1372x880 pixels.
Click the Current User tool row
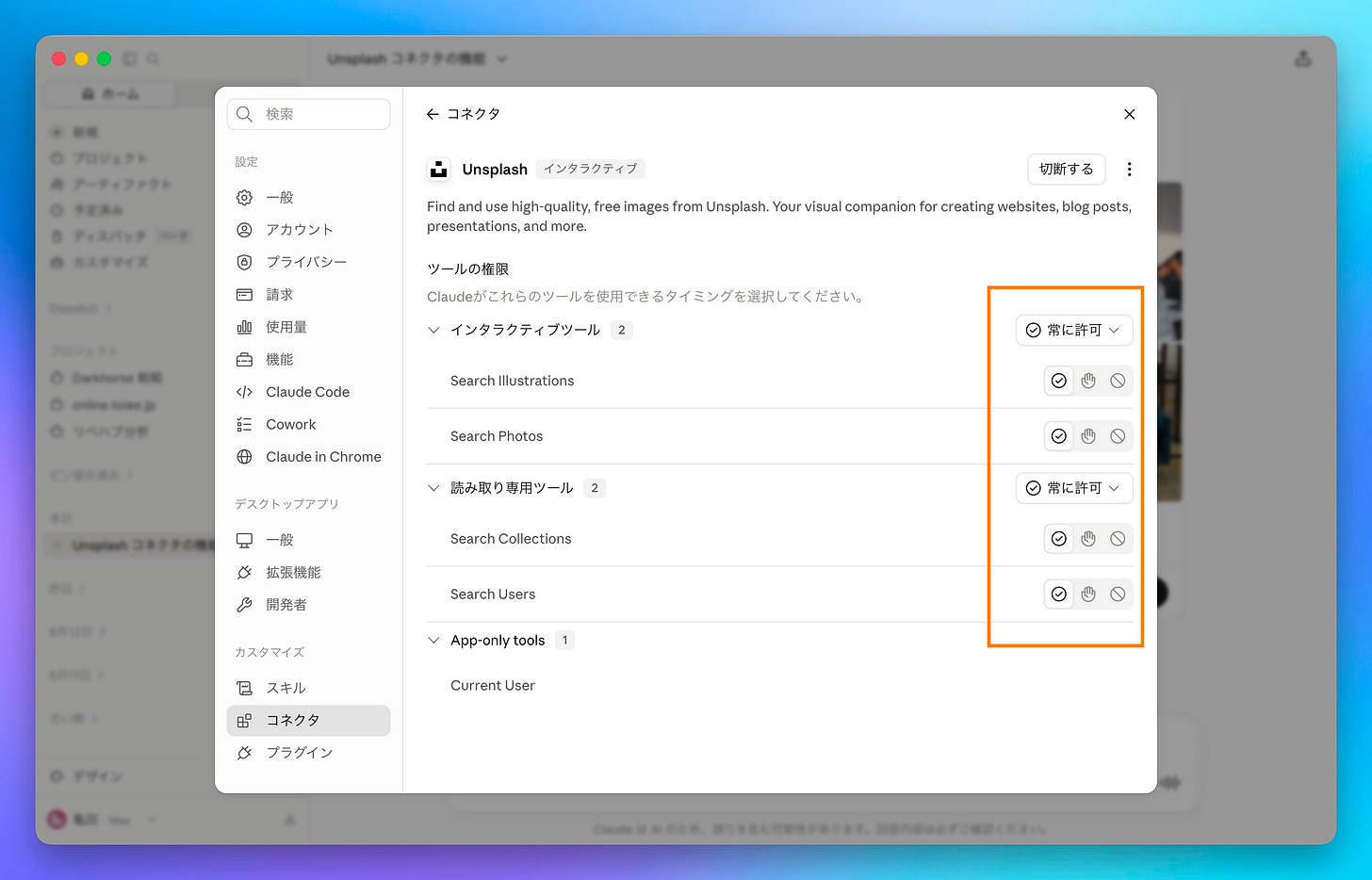tap(779, 686)
